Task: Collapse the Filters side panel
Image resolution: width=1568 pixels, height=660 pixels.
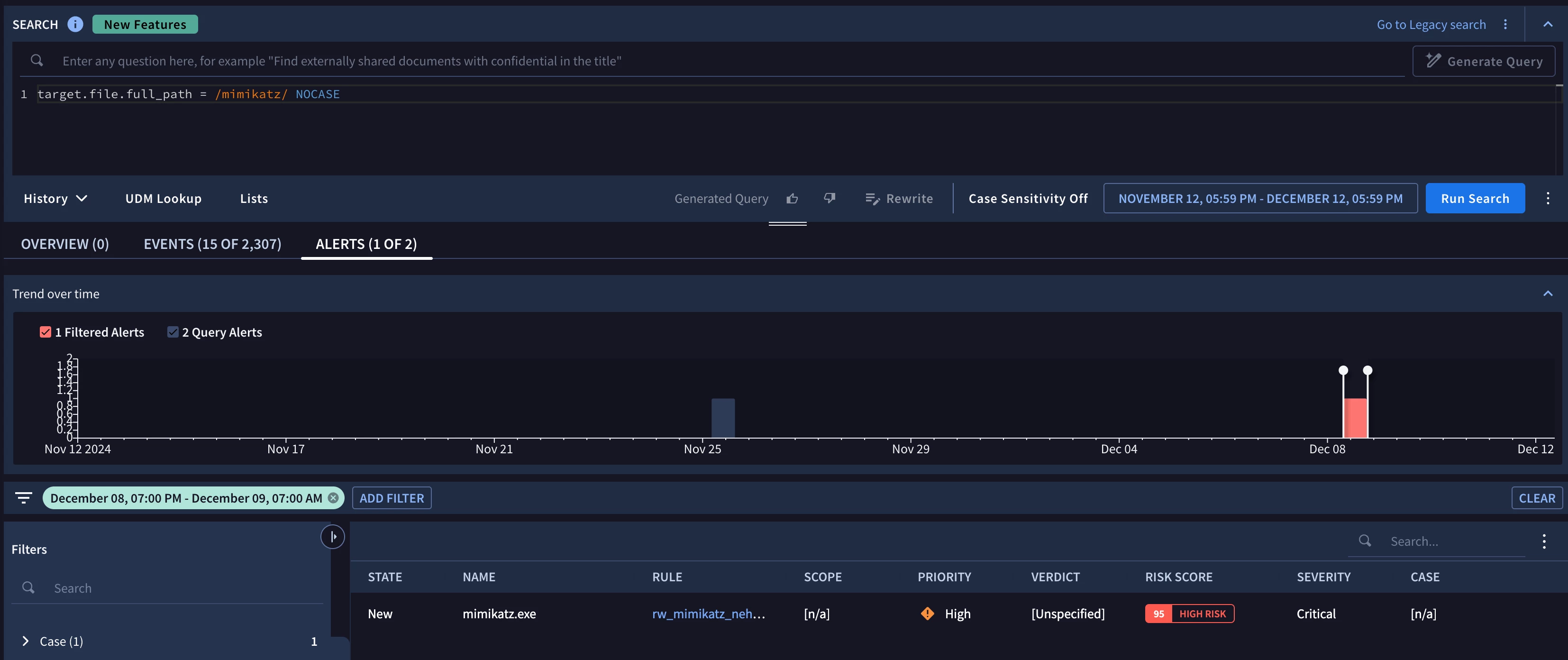Action: tap(333, 536)
